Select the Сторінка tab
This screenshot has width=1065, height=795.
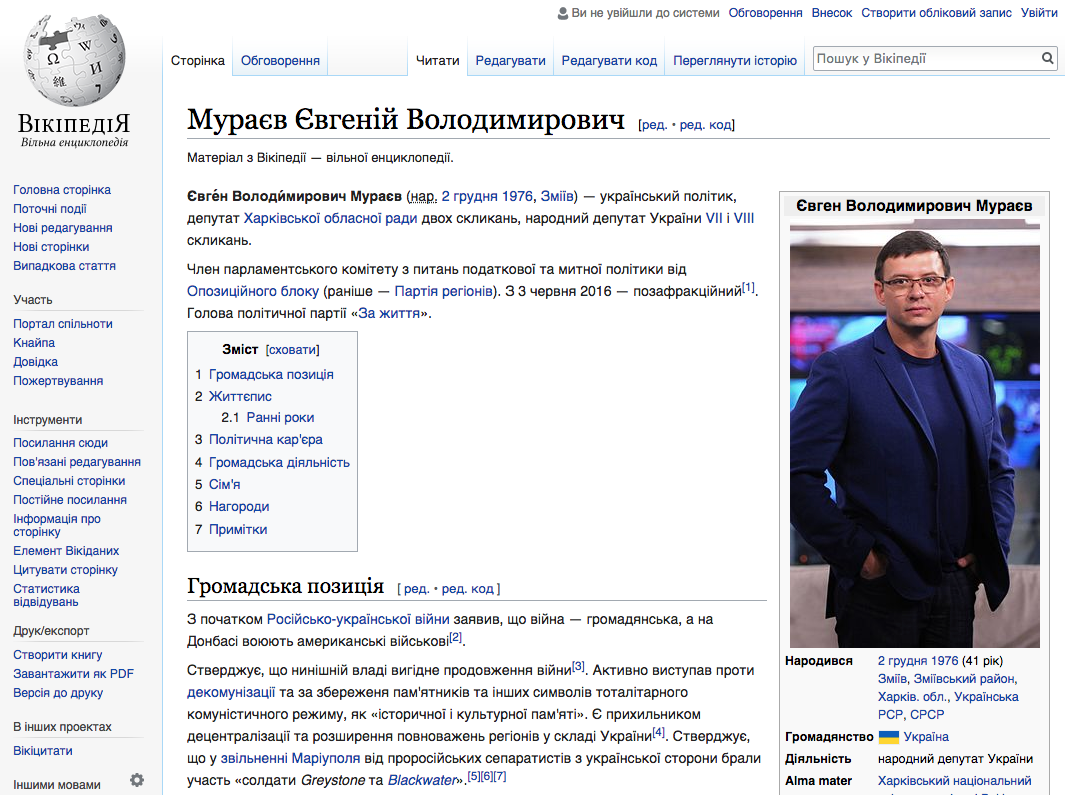[x=198, y=60]
